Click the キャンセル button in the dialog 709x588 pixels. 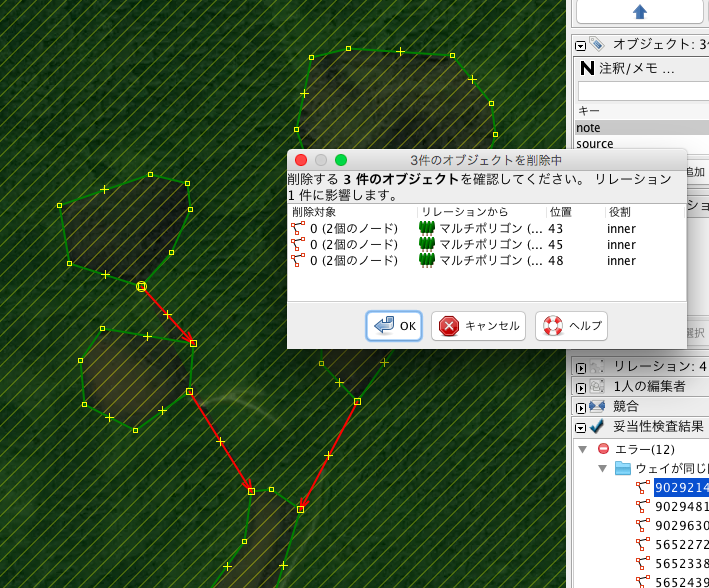tap(478, 326)
